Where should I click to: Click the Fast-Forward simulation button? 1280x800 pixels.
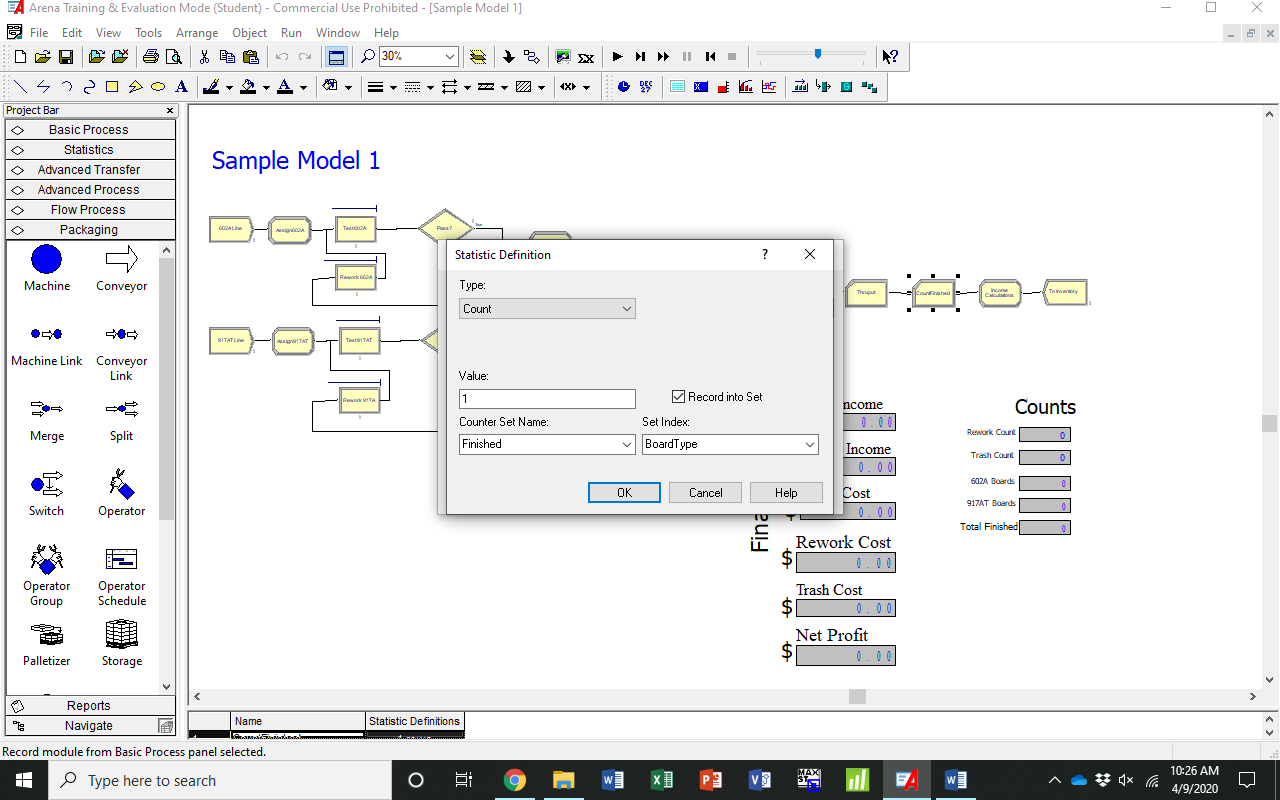tap(663, 57)
